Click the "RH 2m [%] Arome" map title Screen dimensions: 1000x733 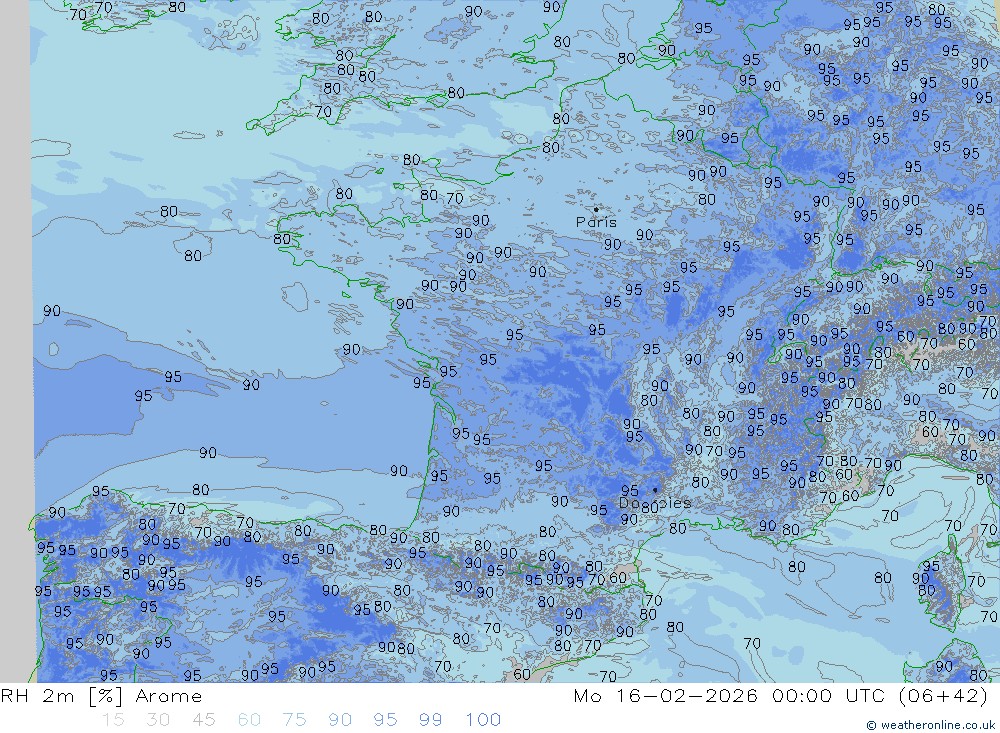click(x=101, y=696)
